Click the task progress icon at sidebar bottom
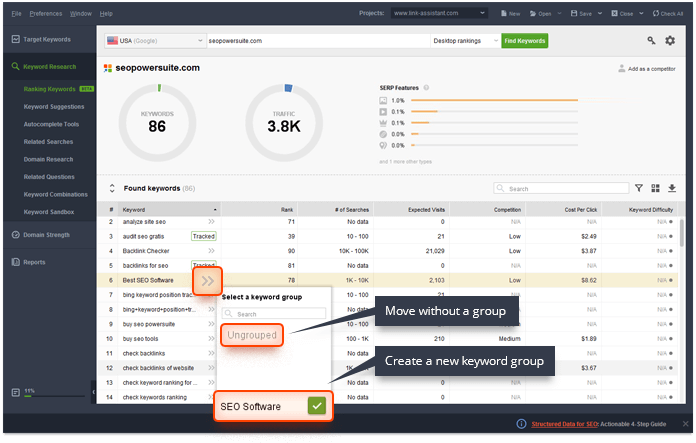This screenshot has width=696, height=443. [x=16, y=393]
